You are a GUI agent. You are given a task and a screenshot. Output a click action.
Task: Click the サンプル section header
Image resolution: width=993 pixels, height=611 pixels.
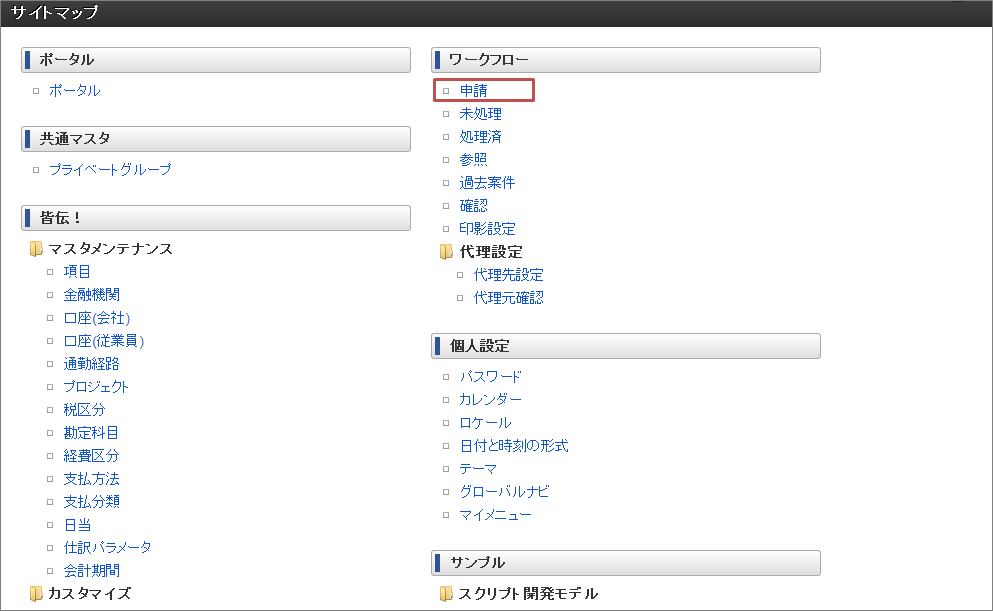click(626, 563)
